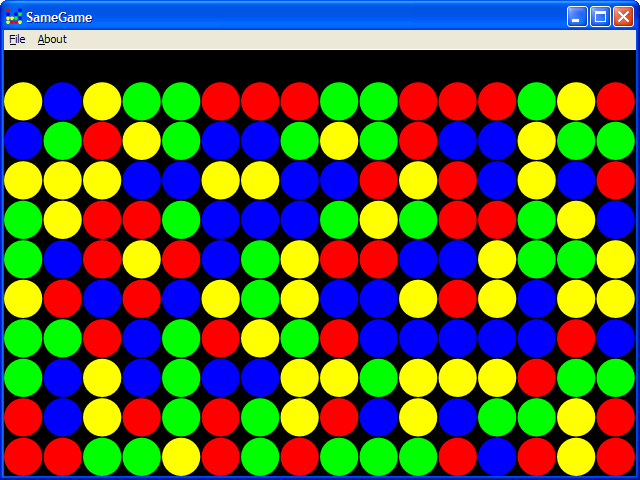Screen dimensions: 640x480
Task: Click the only blue ball in bottom row
Action: pyautogui.click(x=497, y=457)
